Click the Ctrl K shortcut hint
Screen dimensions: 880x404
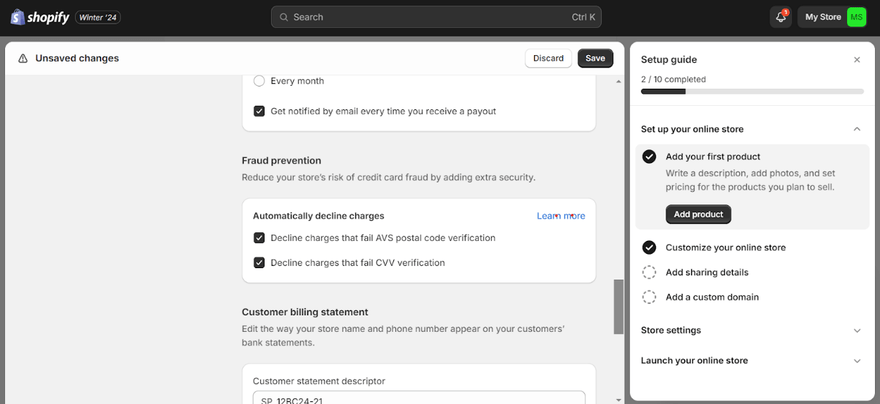(x=583, y=17)
